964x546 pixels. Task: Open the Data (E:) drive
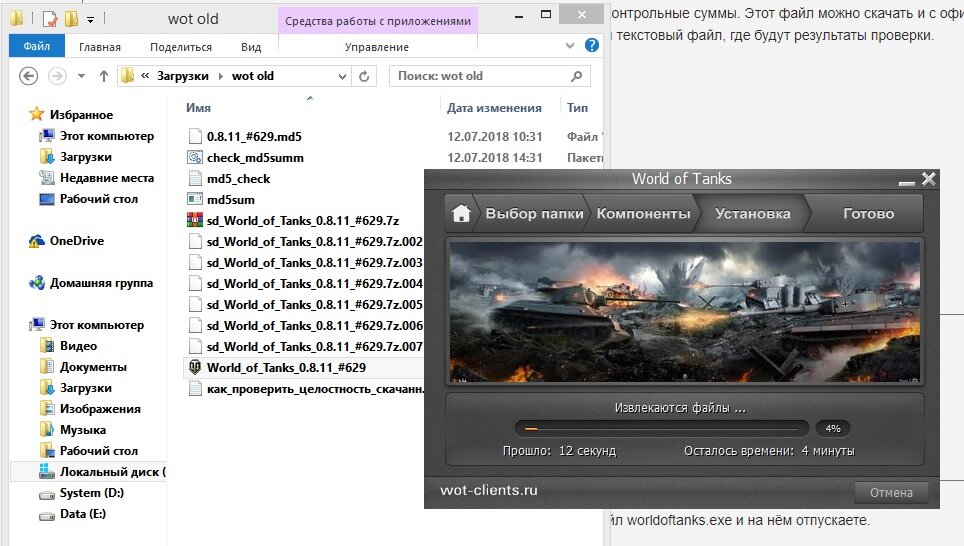coord(82,513)
